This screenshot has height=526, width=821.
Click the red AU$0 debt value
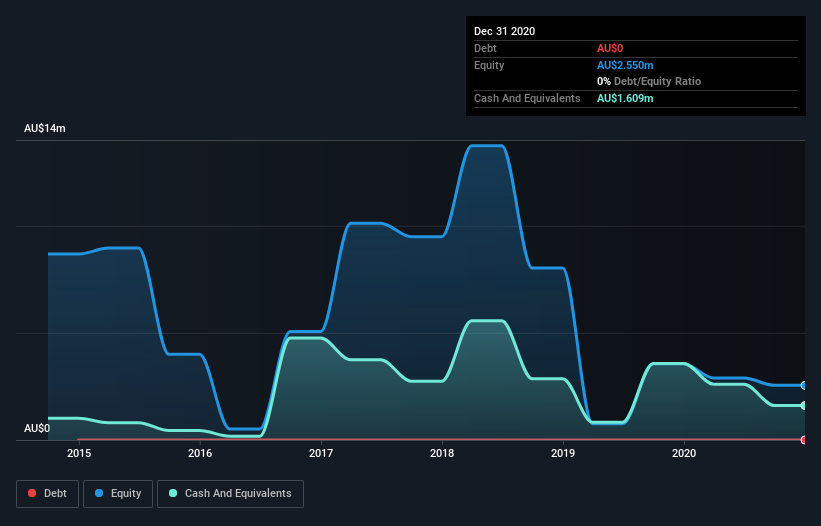point(610,48)
